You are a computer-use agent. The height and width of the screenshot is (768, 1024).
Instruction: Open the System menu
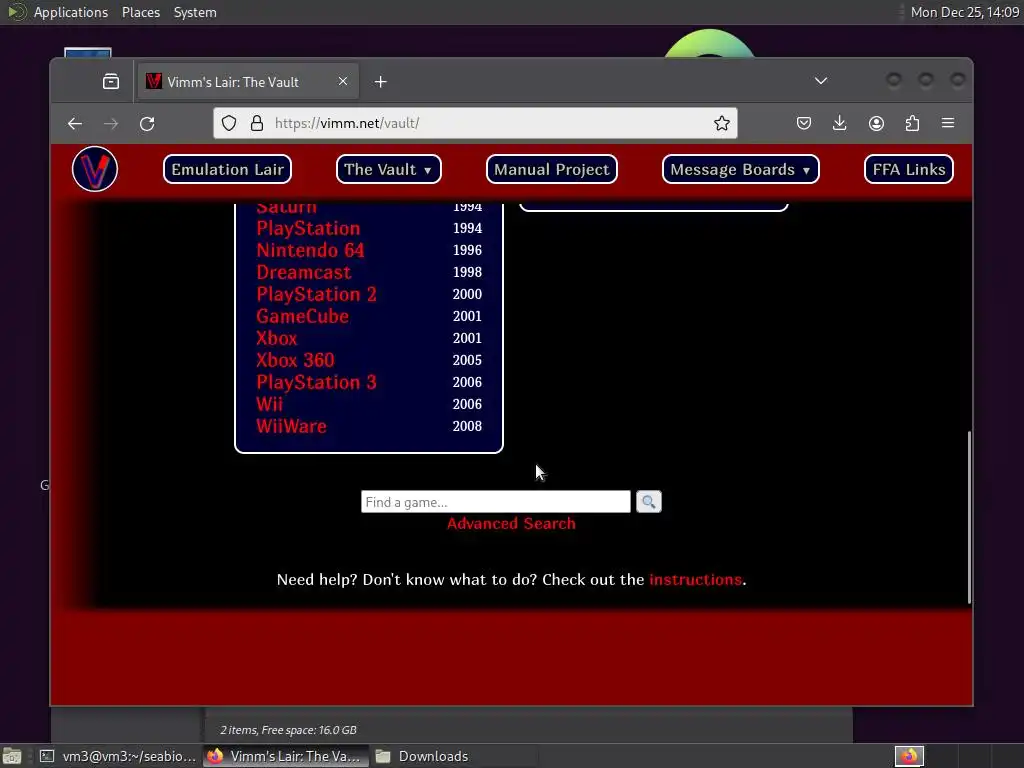(x=195, y=12)
